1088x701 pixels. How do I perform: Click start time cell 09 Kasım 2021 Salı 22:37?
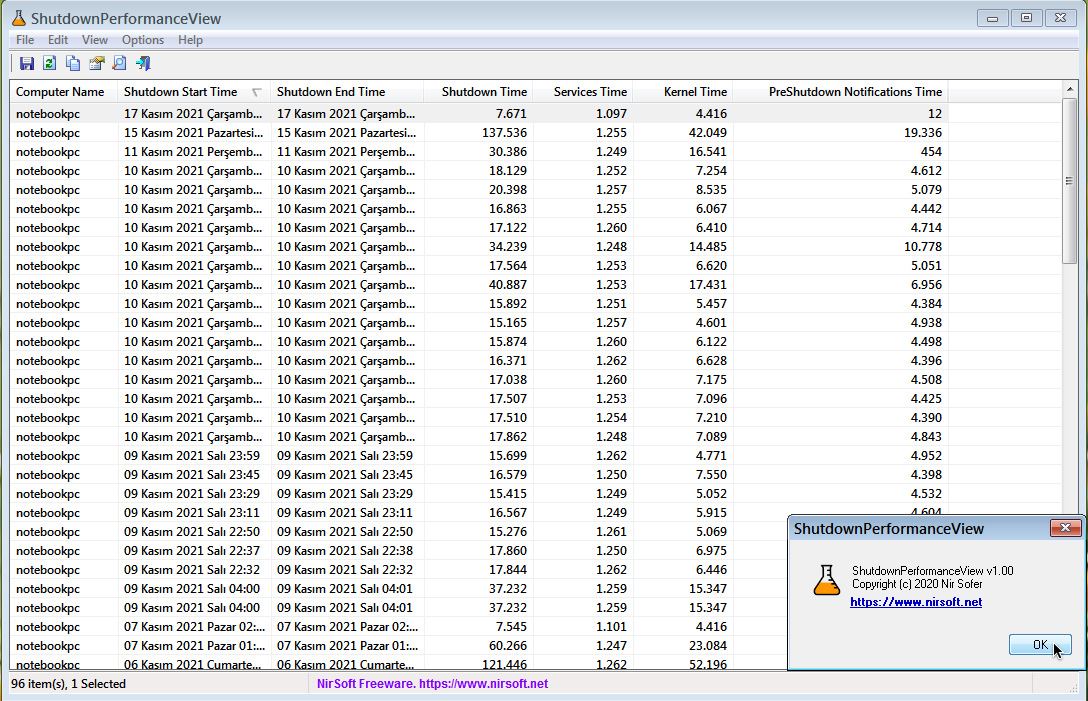click(192, 551)
